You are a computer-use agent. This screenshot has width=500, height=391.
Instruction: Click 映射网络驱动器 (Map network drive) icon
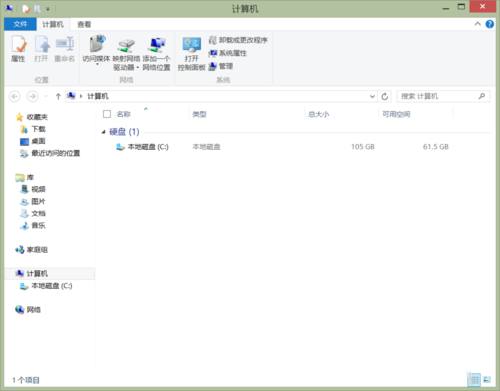[126, 54]
